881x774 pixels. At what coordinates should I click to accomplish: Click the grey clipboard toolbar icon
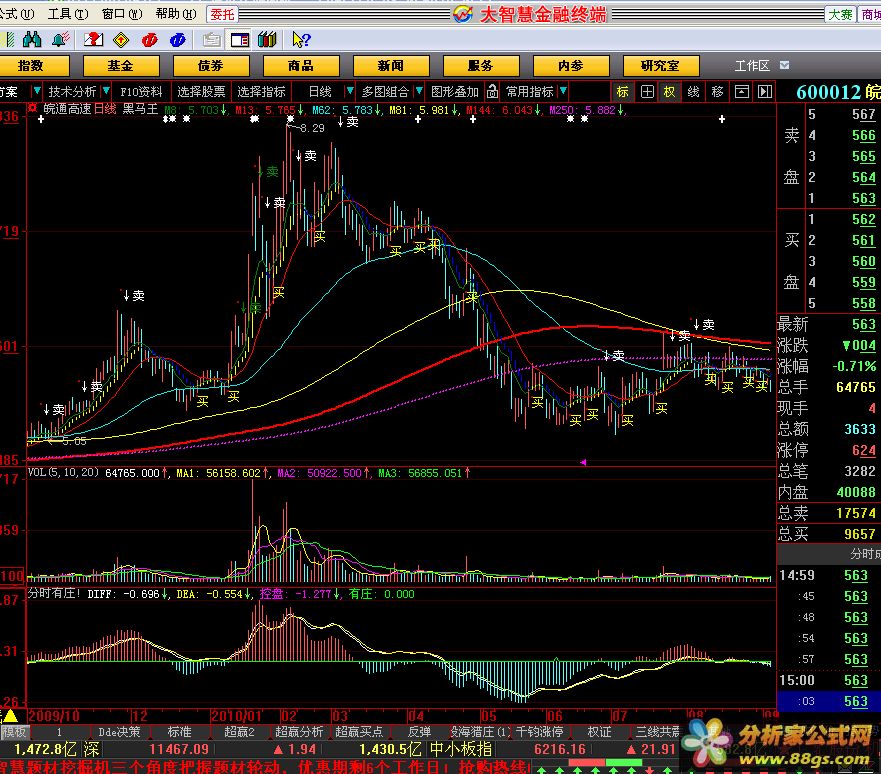click(x=211, y=39)
